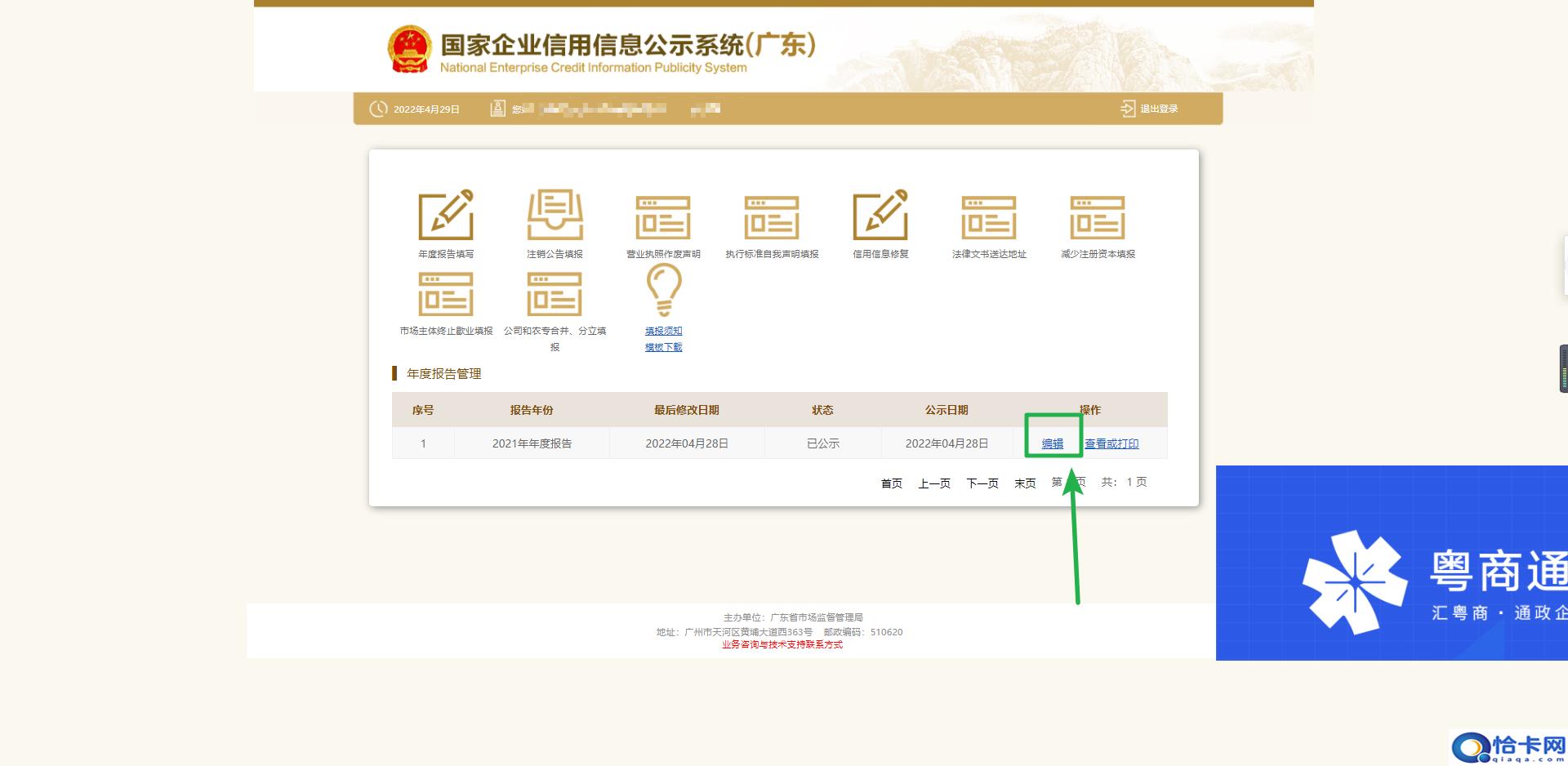Click 查看或打印 to view or print
Viewport: 1568px width, 766px height.
[1111, 443]
